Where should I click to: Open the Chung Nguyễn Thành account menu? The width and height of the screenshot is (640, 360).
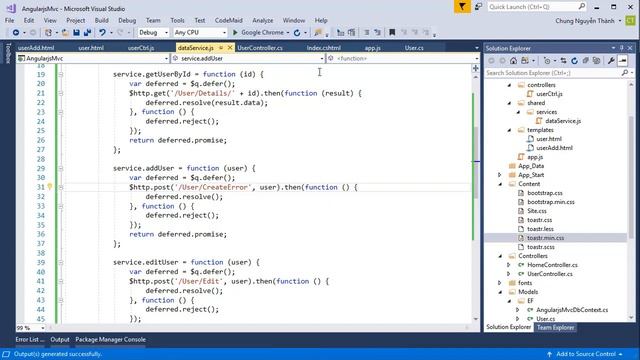(588, 21)
